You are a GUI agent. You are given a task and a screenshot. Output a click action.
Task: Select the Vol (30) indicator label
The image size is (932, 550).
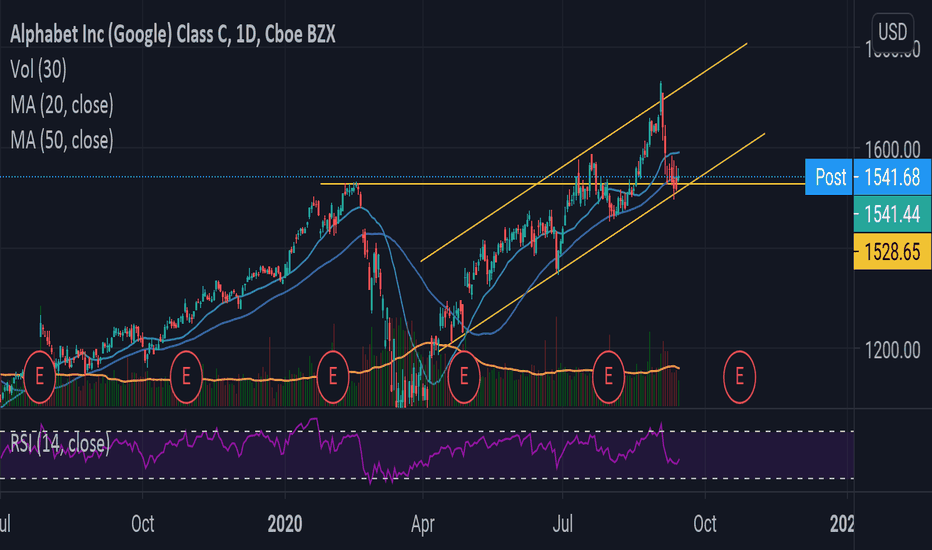click(39, 70)
